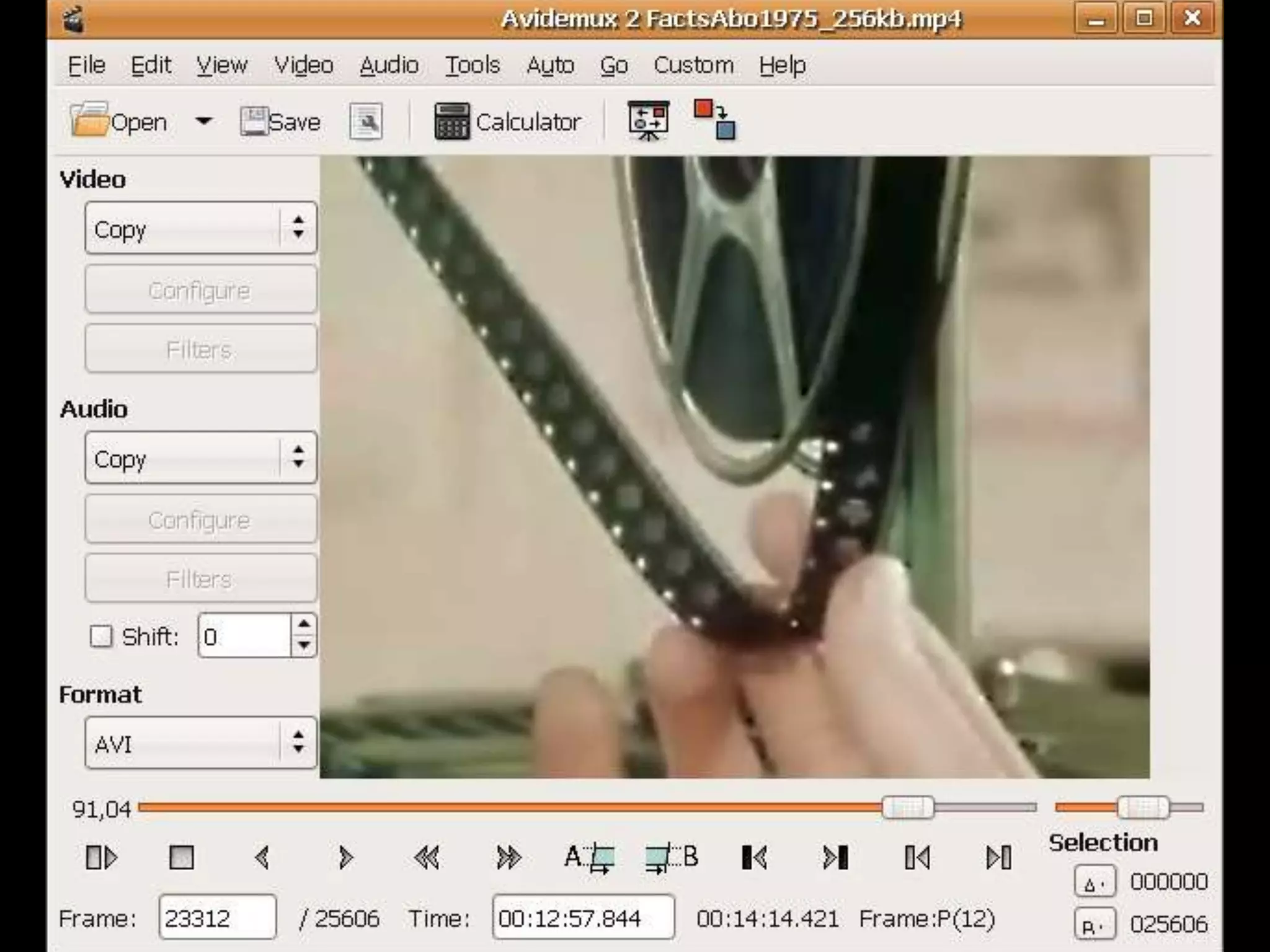1270x952 pixels.
Task: Open the Video menu
Action: [304, 64]
